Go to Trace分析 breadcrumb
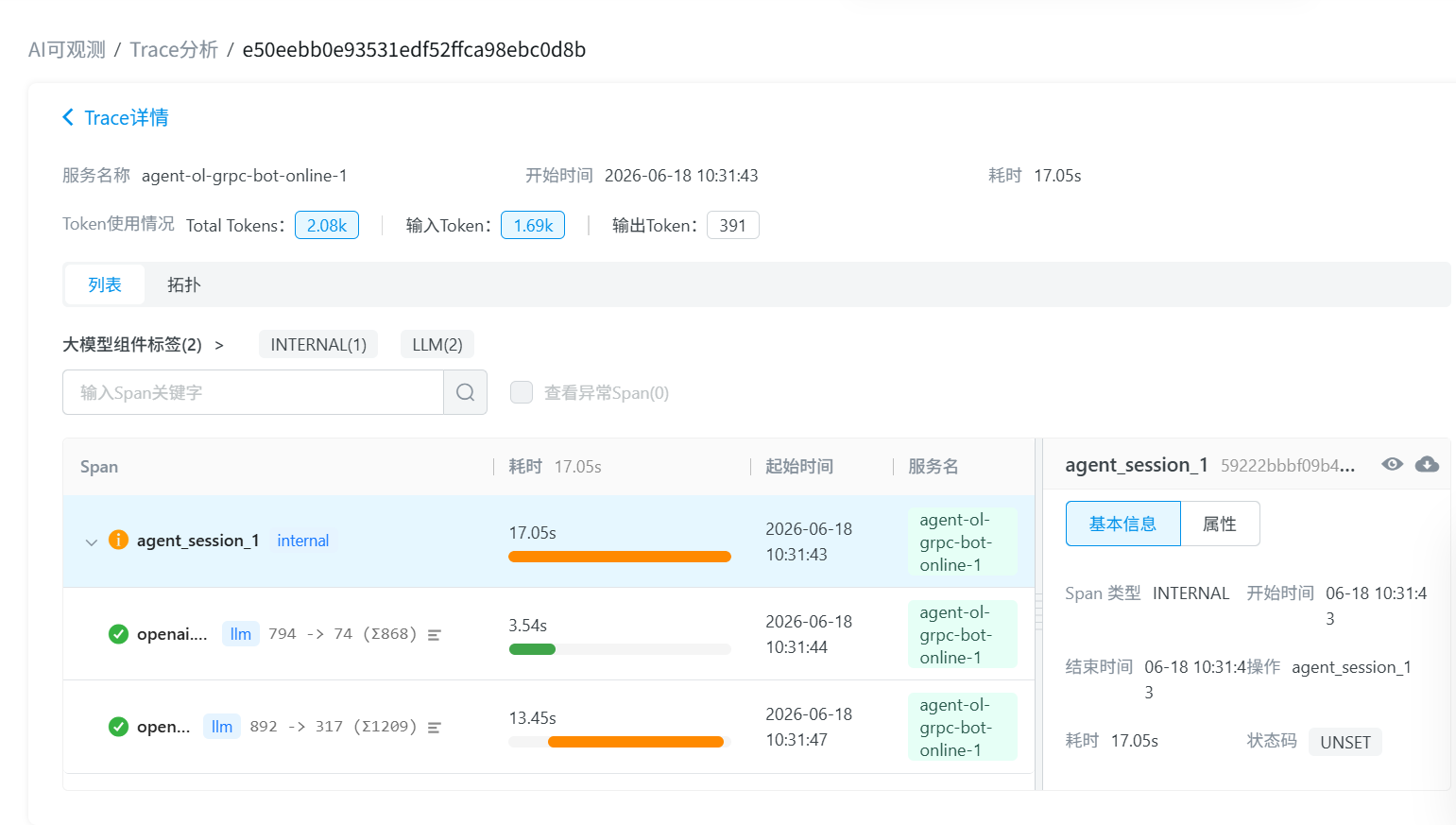 coord(174,49)
